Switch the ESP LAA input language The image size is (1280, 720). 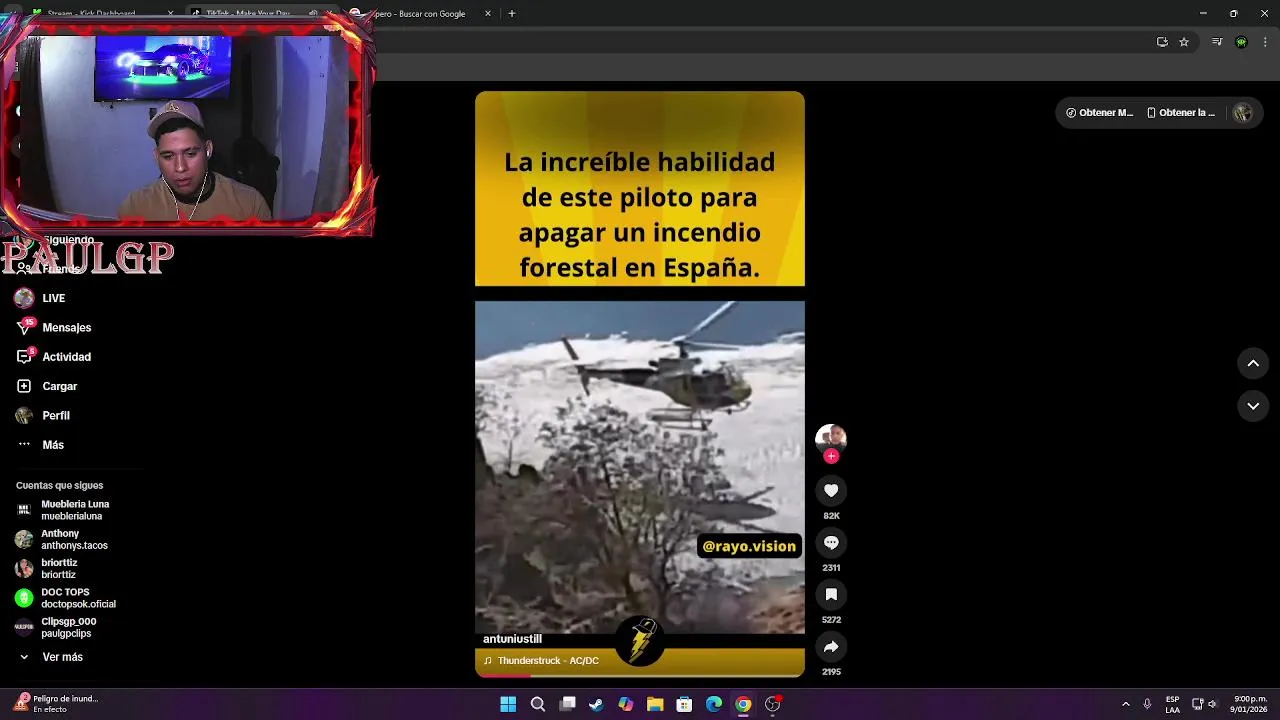click(x=1172, y=704)
